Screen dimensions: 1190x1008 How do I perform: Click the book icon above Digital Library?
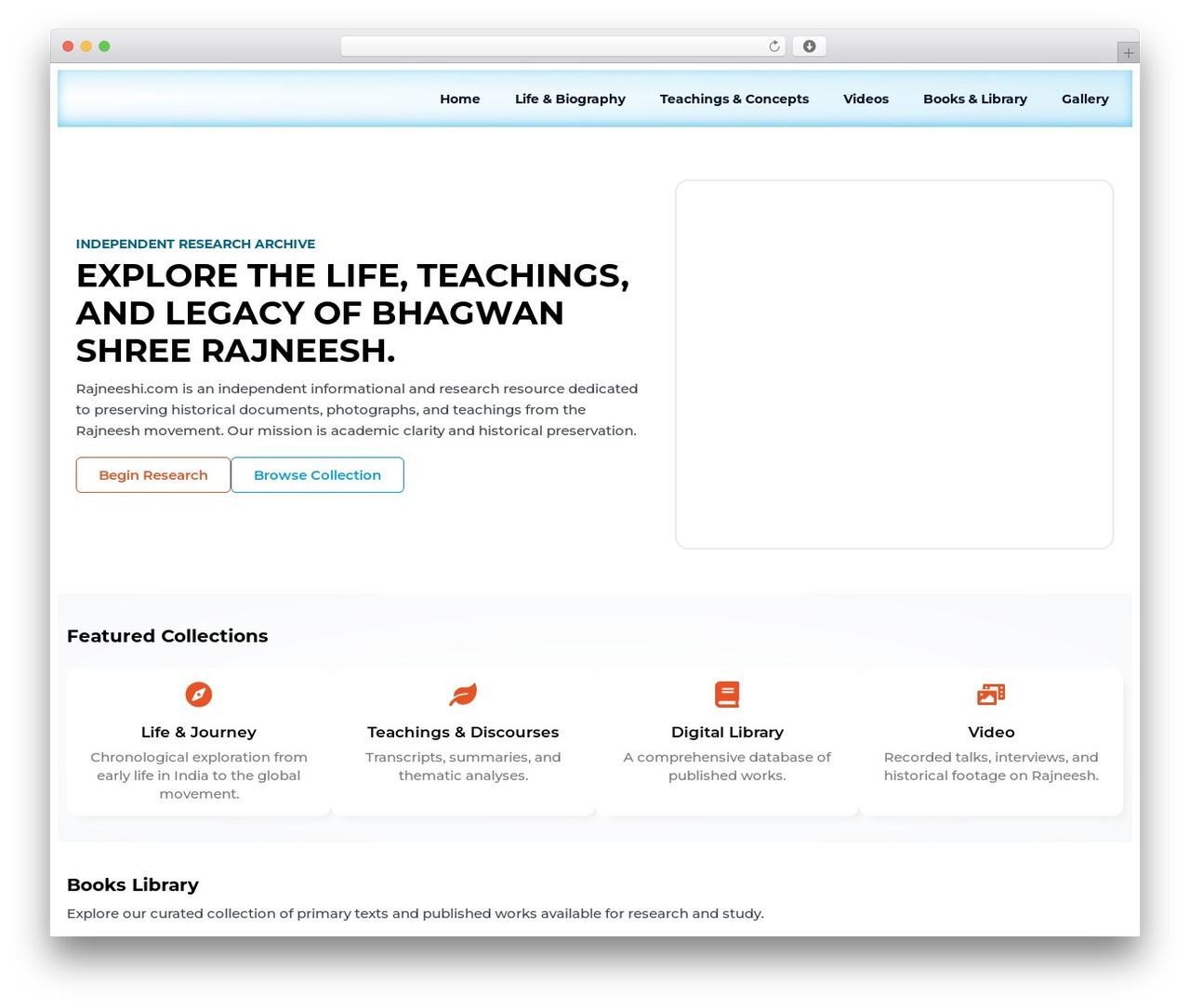point(727,695)
